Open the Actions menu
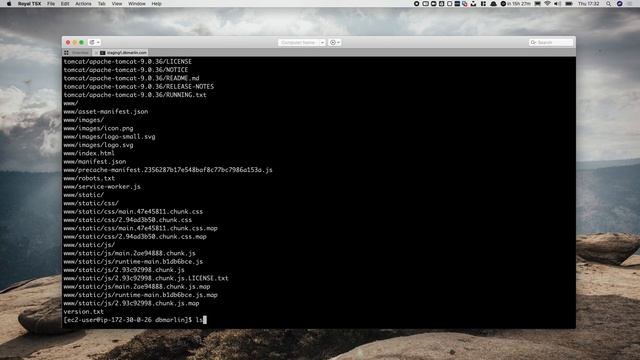Viewport: 640px width, 360px height. (83, 4)
